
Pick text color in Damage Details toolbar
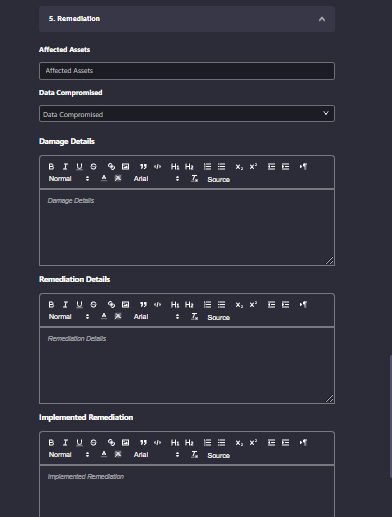pos(104,178)
